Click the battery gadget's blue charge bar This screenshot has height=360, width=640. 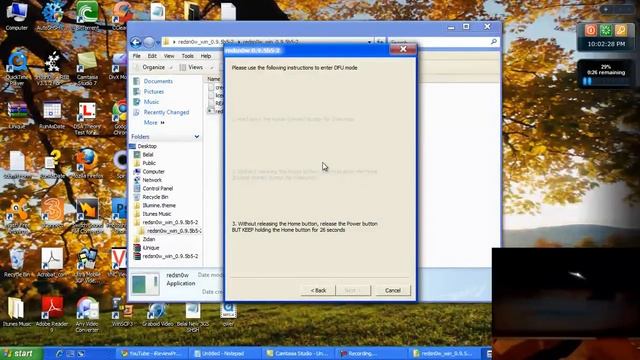(587, 81)
